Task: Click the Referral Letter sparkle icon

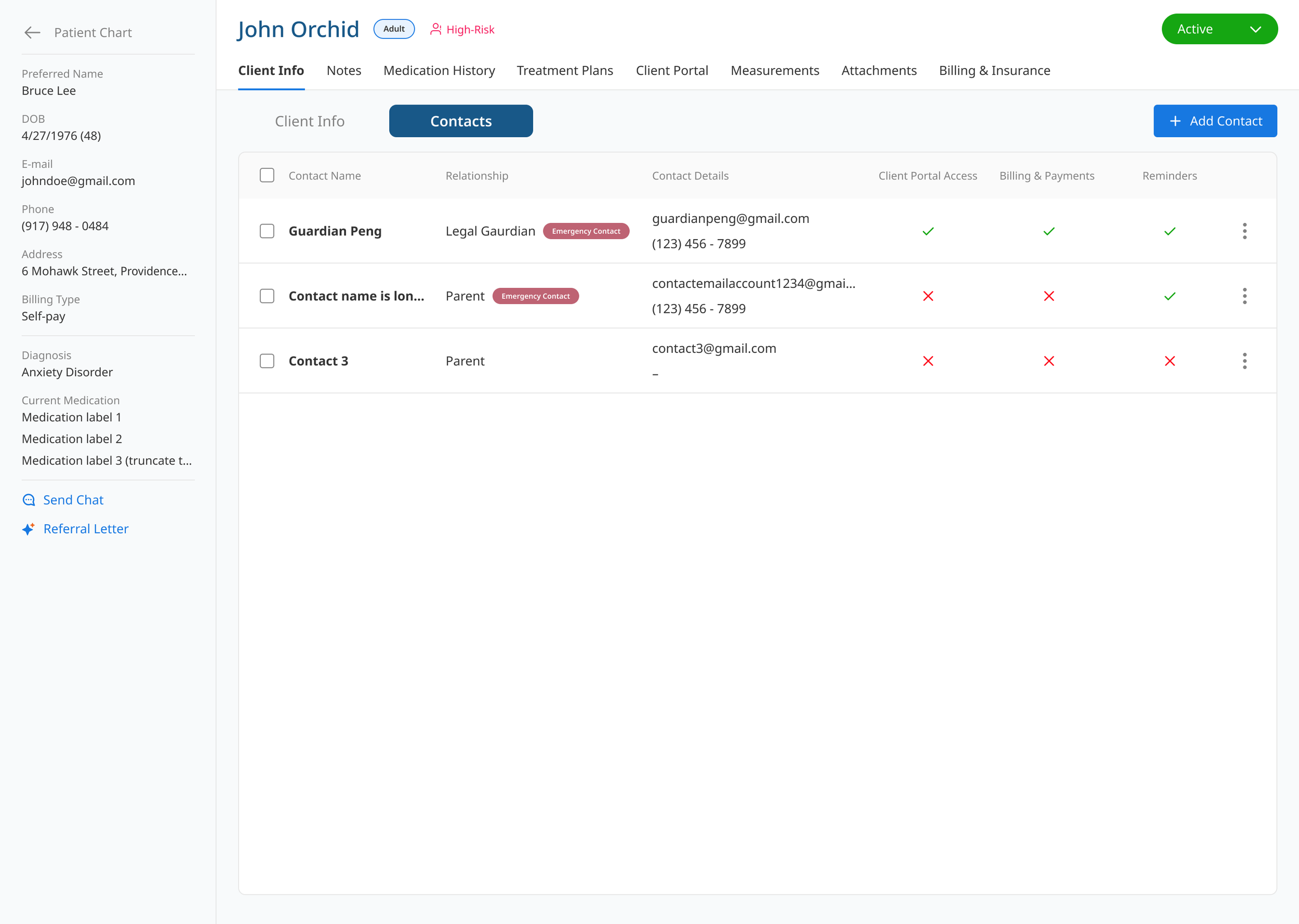Action: pyautogui.click(x=29, y=529)
